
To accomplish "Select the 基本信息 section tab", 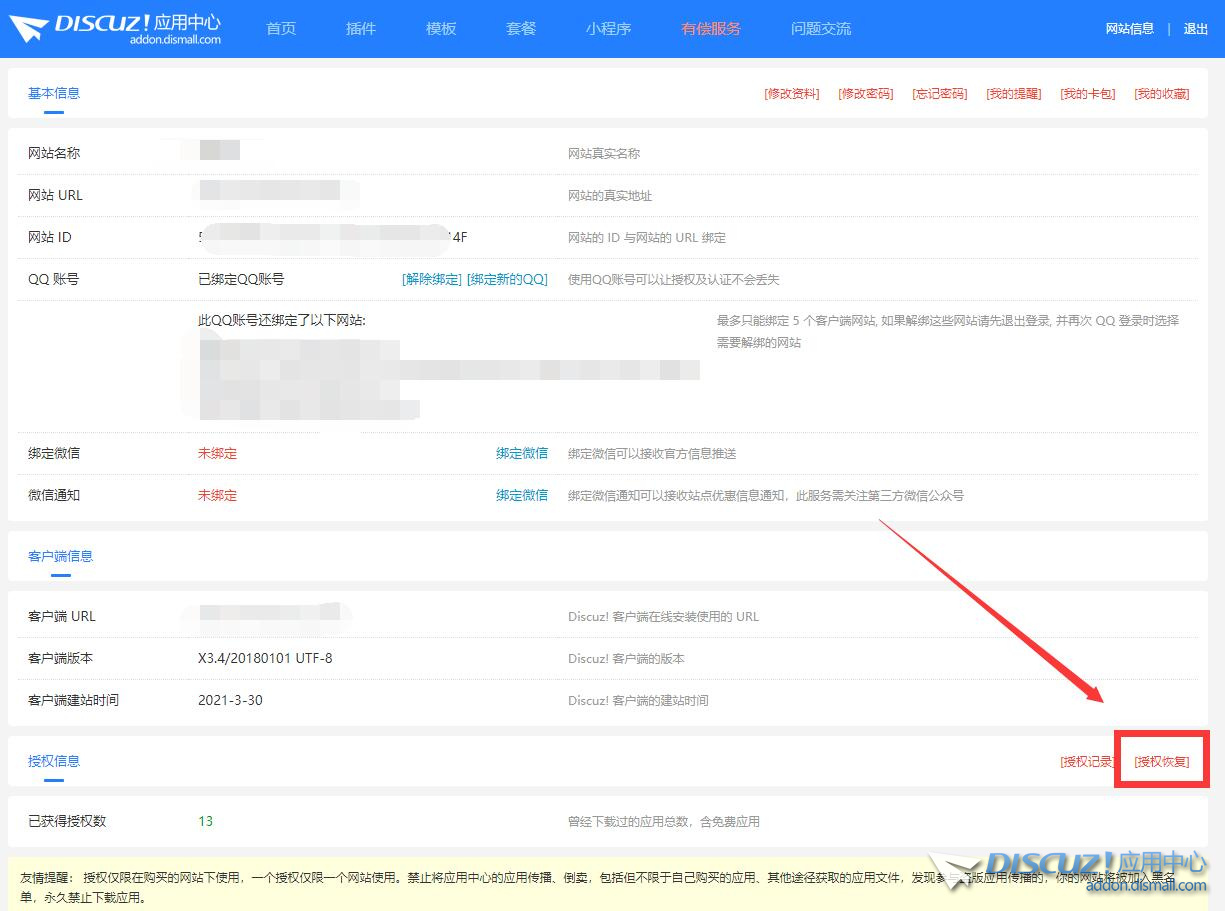I will 54,93.
